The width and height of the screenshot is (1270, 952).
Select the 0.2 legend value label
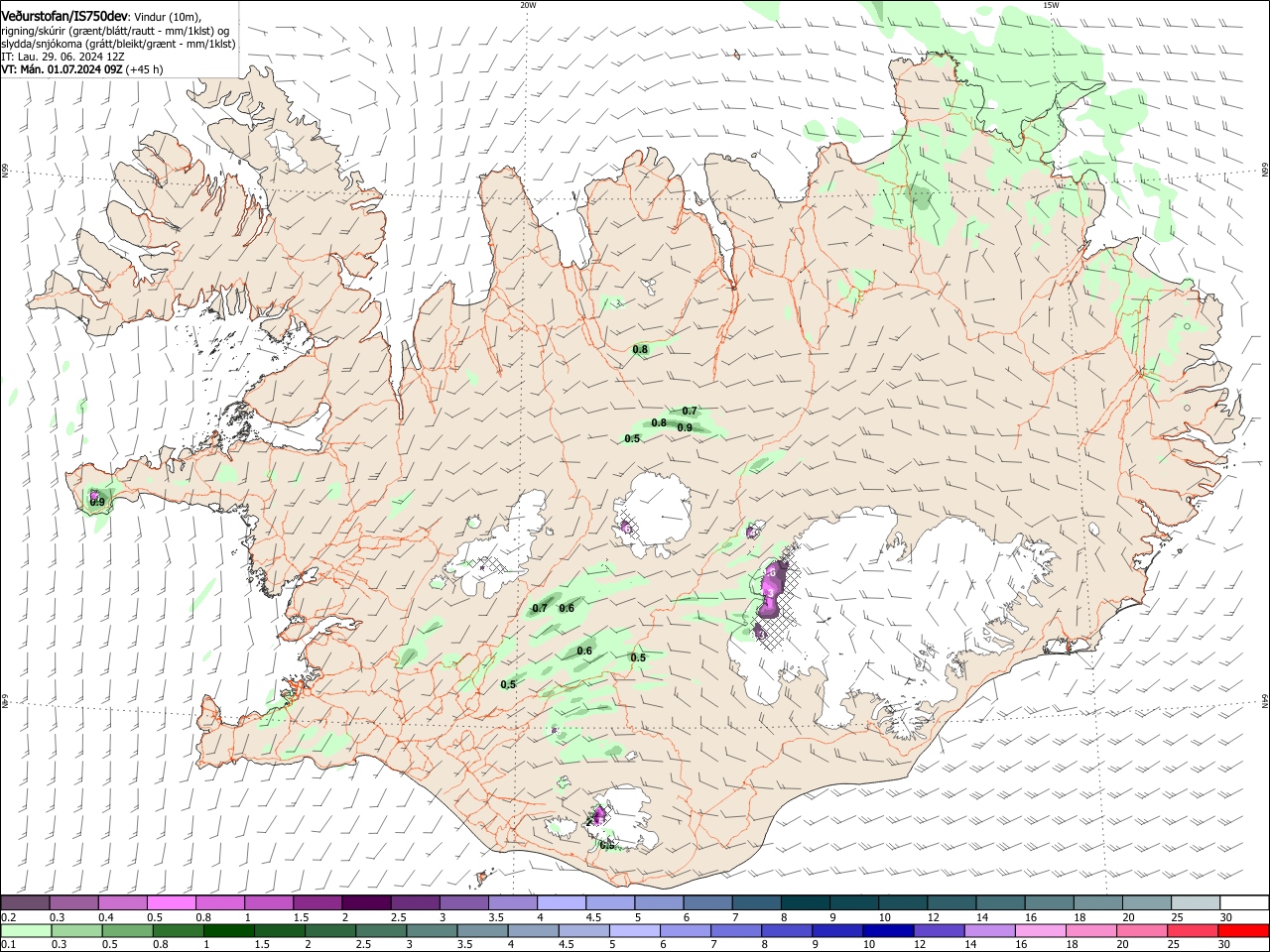coord(7,917)
